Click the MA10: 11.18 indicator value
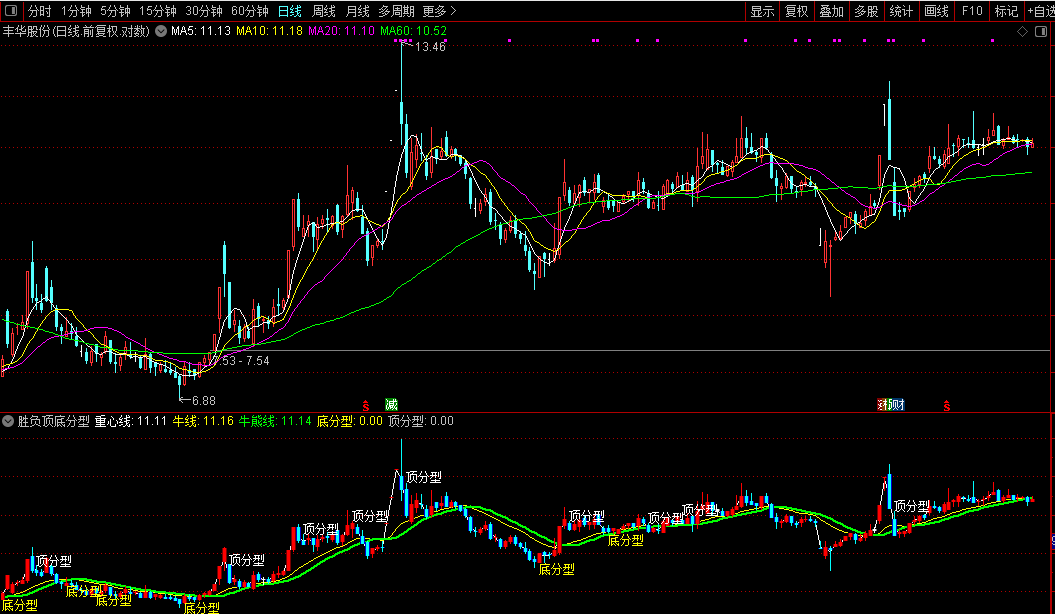 [269, 31]
